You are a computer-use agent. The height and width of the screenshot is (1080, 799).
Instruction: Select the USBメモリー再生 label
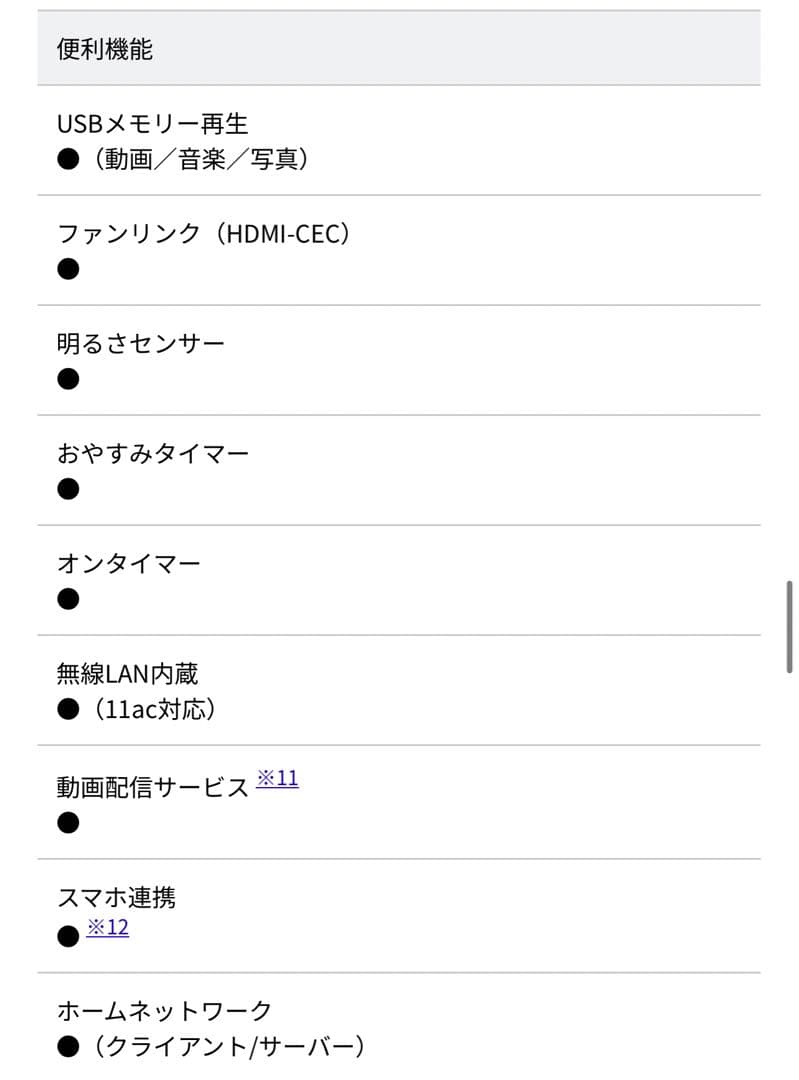[153, 124]
